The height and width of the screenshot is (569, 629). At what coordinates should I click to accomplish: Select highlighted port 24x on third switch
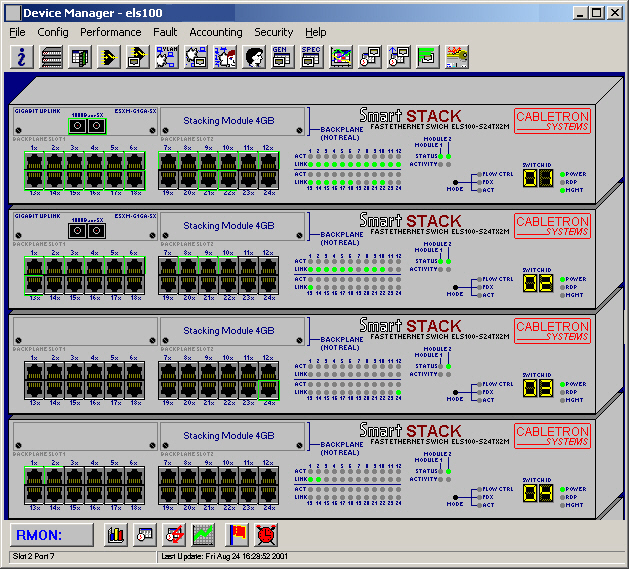click(268, 389)
